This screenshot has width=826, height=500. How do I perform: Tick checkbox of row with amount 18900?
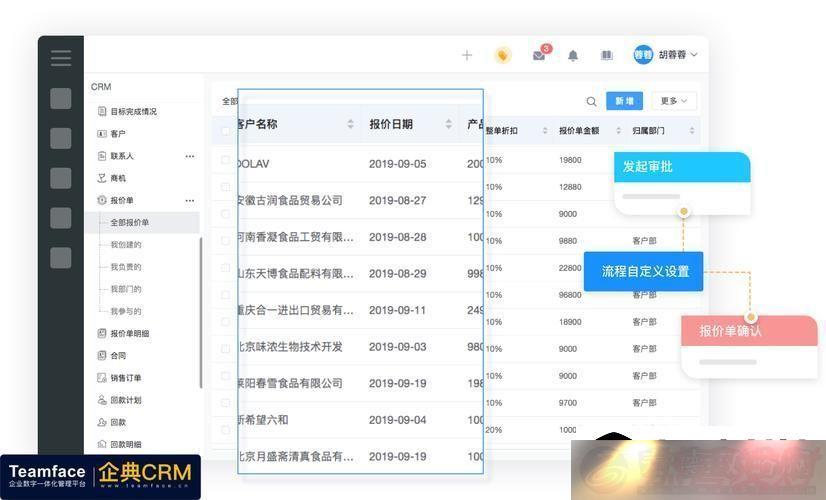pyautogui.click(x=225, y=322)
